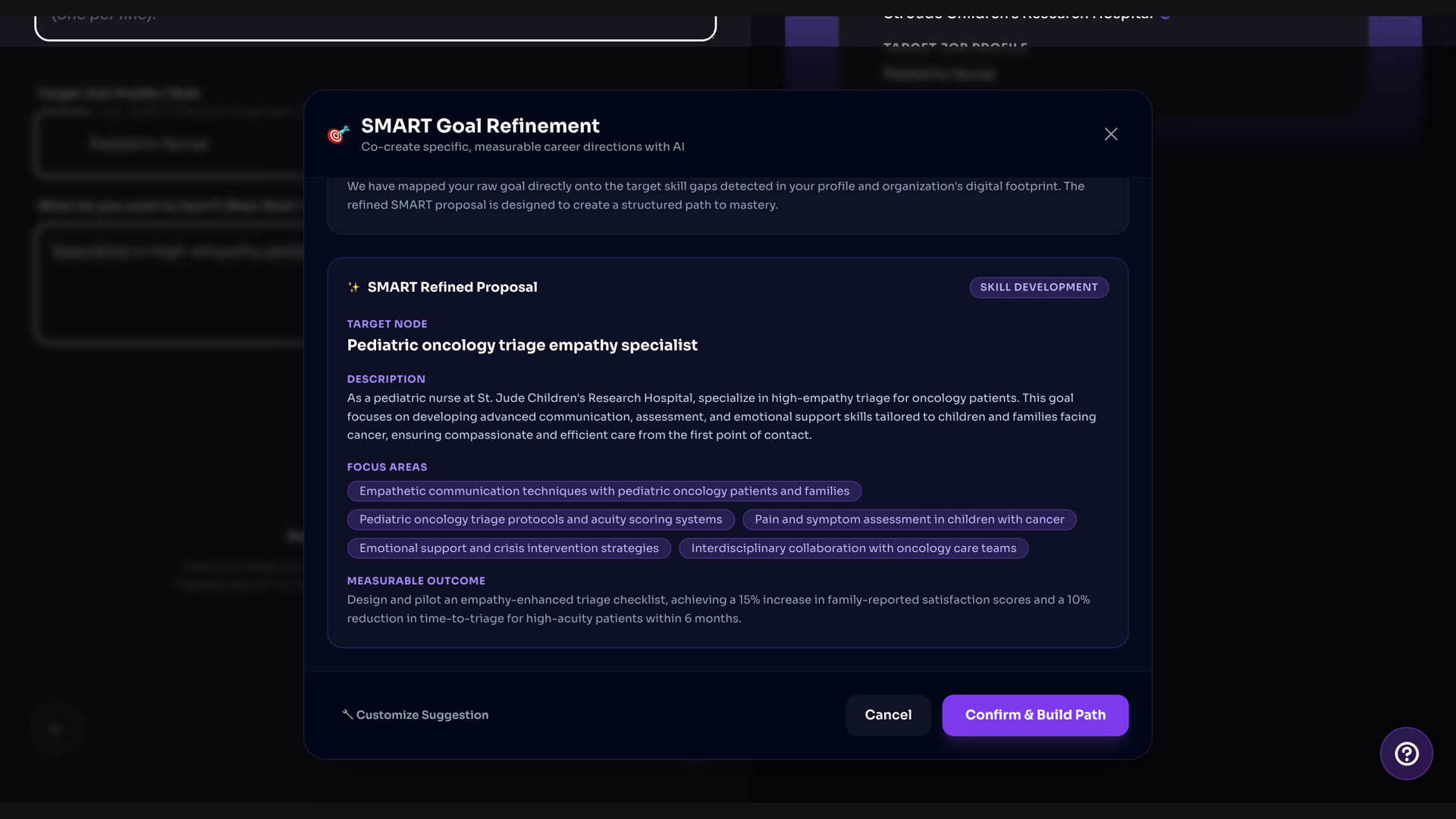Click the target dart icon beside dialog title
This screenshot has height=819, width=1456.
click(x=338, y=134)
